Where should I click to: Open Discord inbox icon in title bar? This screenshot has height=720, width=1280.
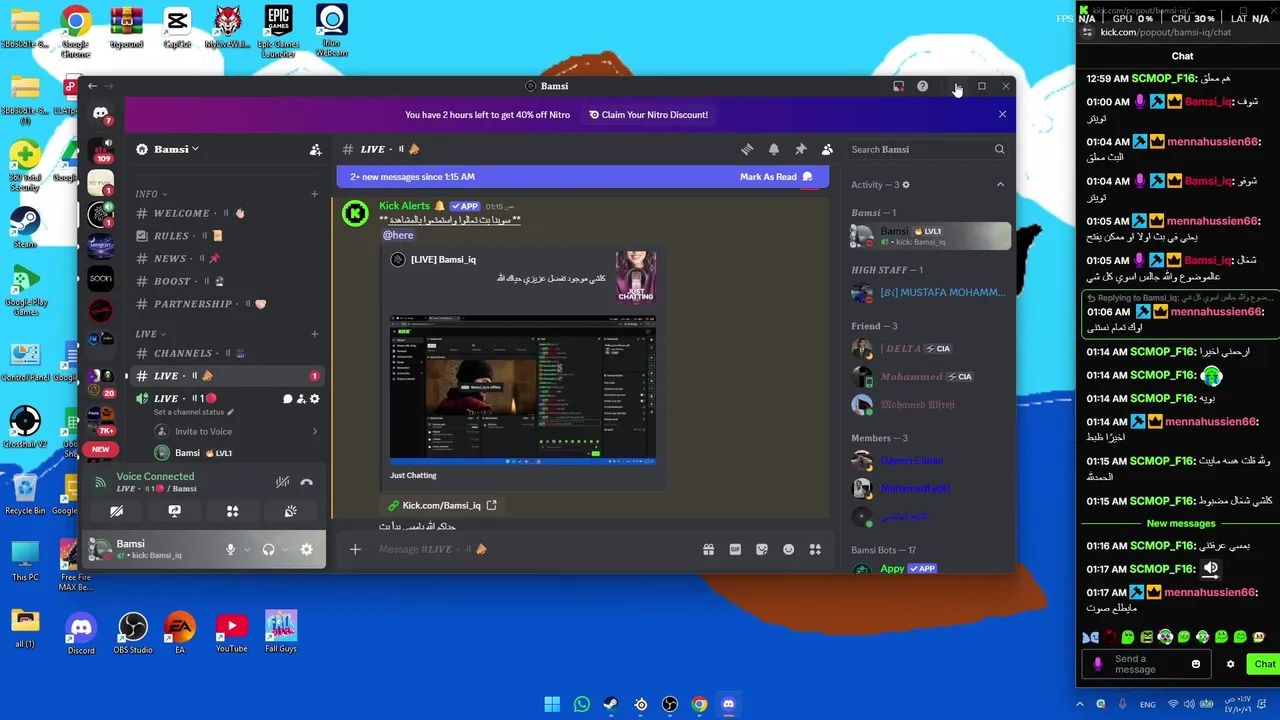898,86
